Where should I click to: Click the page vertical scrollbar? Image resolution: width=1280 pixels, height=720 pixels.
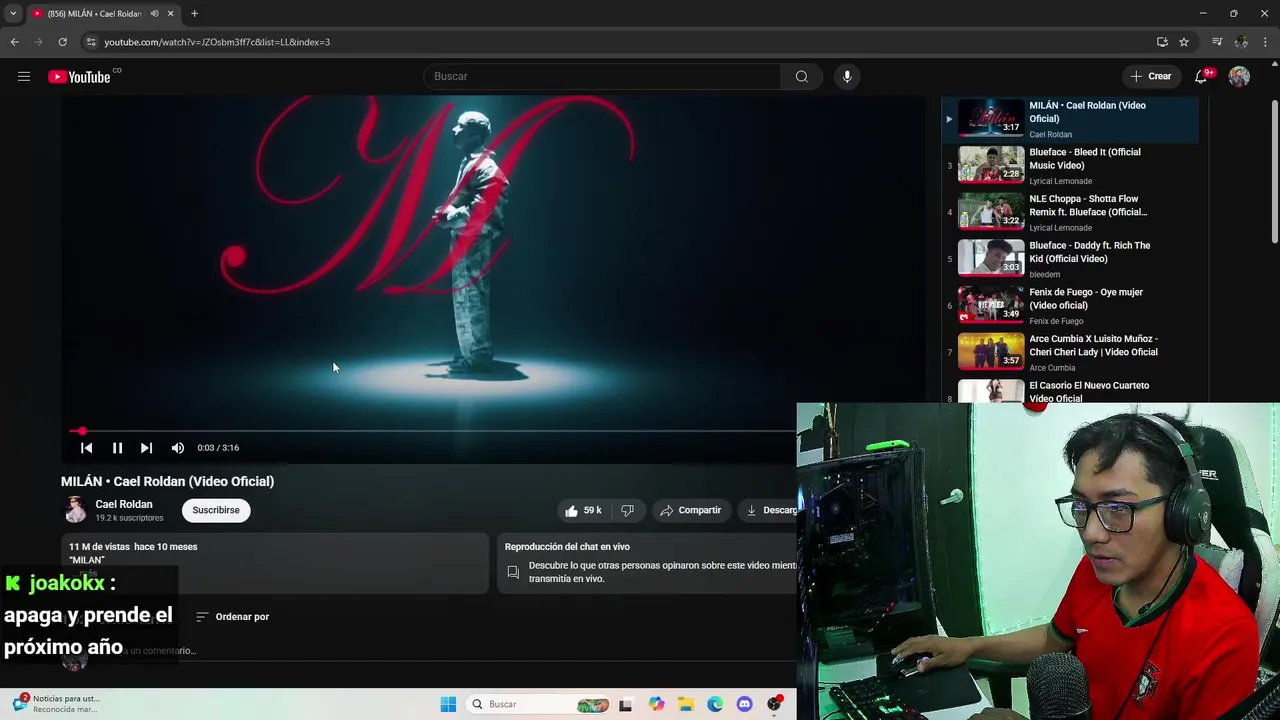[x=1274, y=170]
